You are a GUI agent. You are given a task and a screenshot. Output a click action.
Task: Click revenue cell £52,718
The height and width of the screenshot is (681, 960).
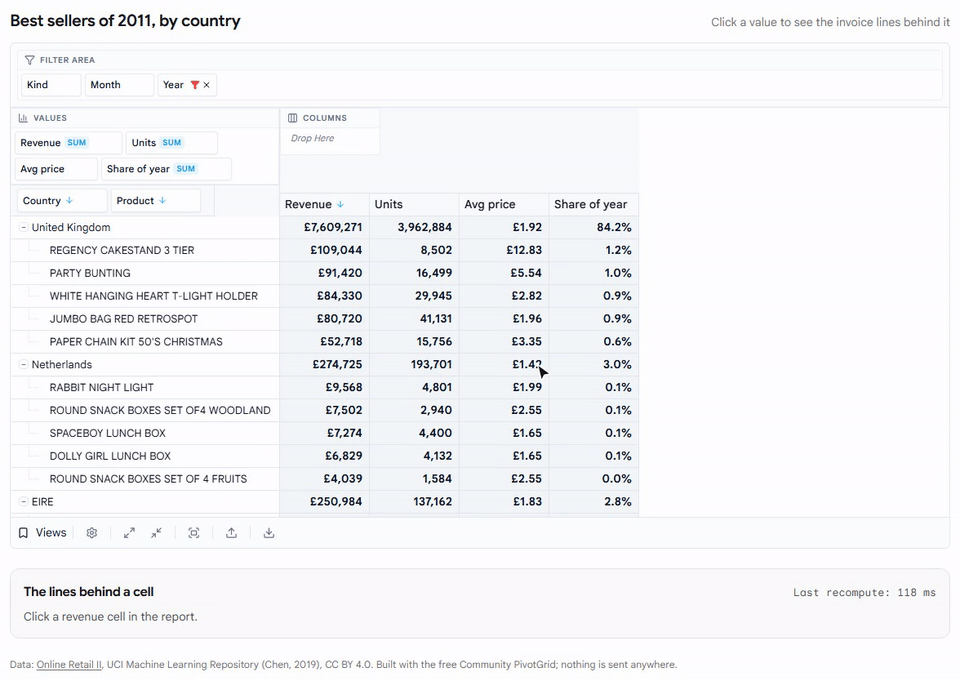(x=324, y=342)
